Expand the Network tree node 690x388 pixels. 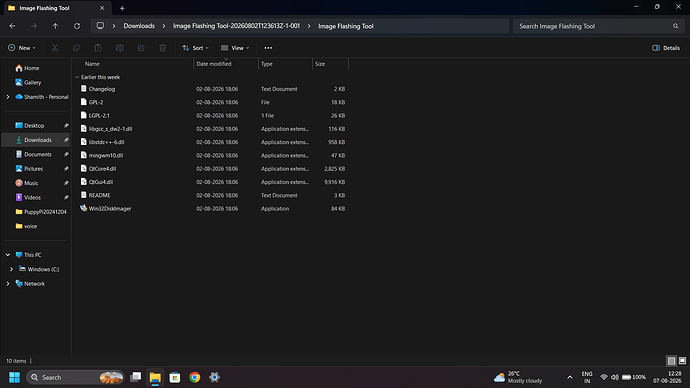tap(8, 284)
